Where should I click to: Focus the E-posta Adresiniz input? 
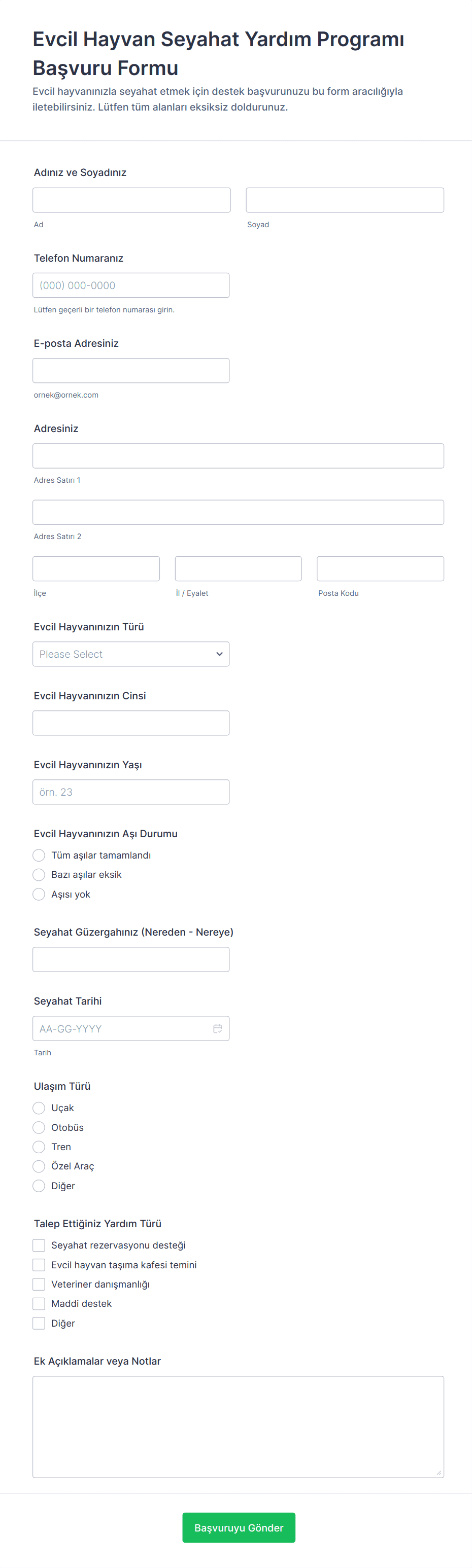(131, 370)
